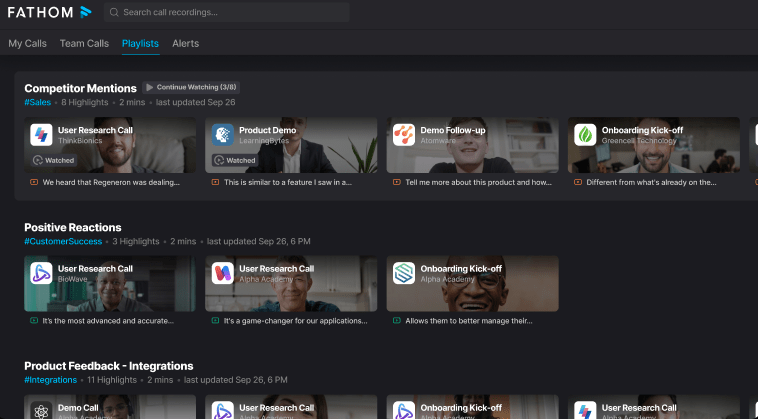This screenshot has height=419, width=758.
Task: Open the #CustomerSuccess tag link
Action: coord(63,241)
